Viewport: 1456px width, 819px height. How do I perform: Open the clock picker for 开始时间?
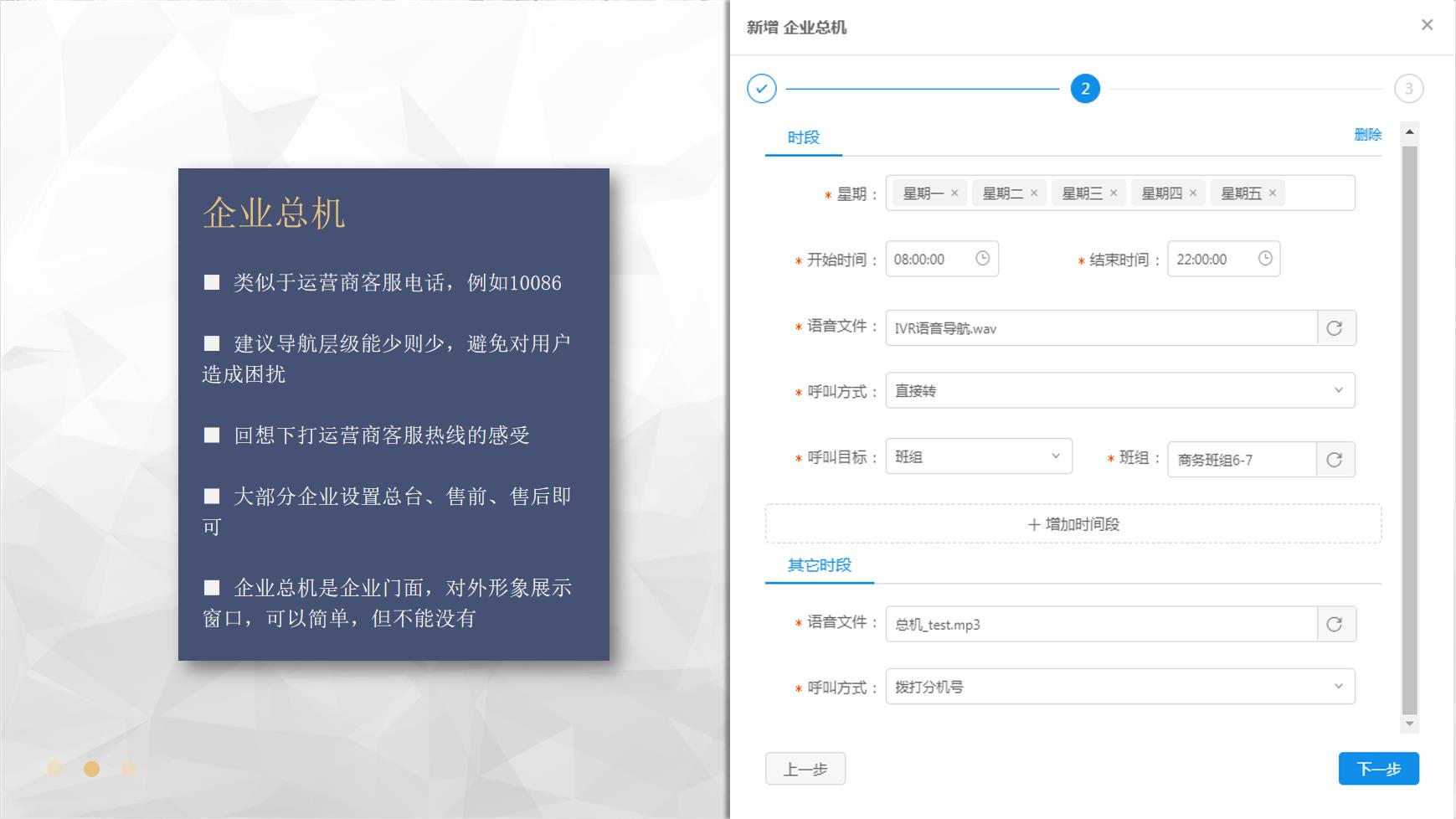pos(983,259)
